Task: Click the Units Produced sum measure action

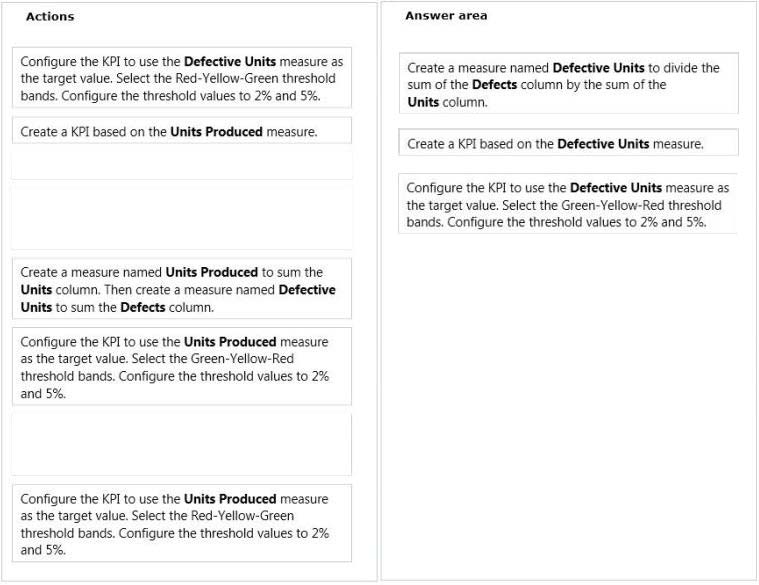Action: pos(182,289)
